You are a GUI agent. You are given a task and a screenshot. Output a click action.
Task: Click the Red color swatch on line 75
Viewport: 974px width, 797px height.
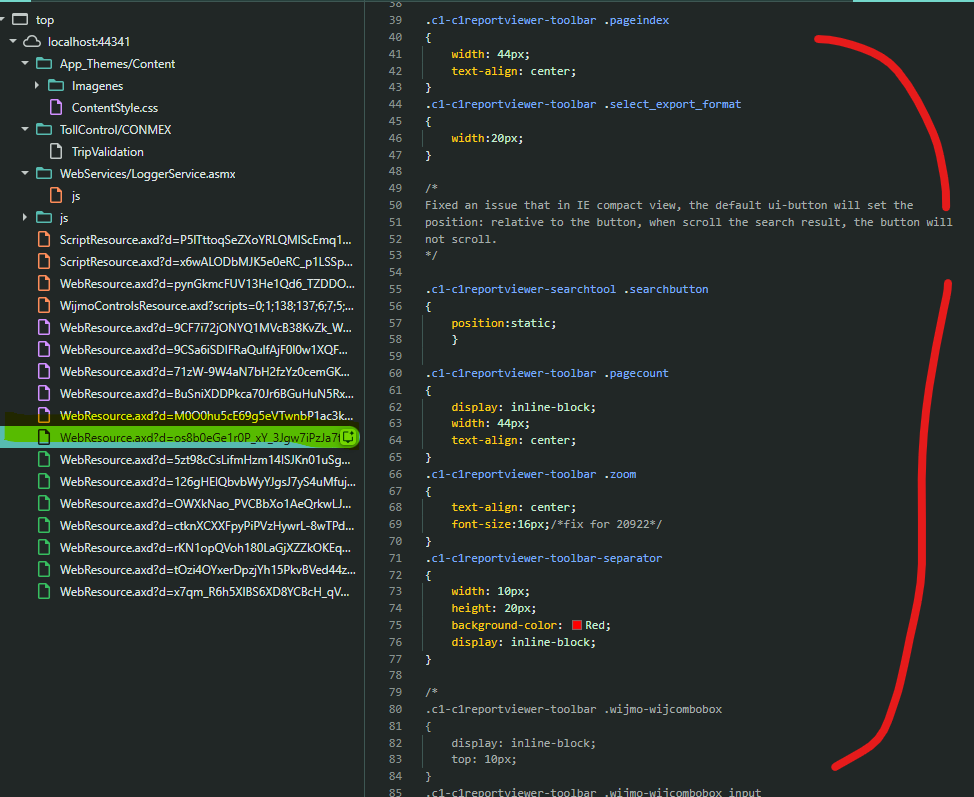pyautogui.click(x=577, y=625)
